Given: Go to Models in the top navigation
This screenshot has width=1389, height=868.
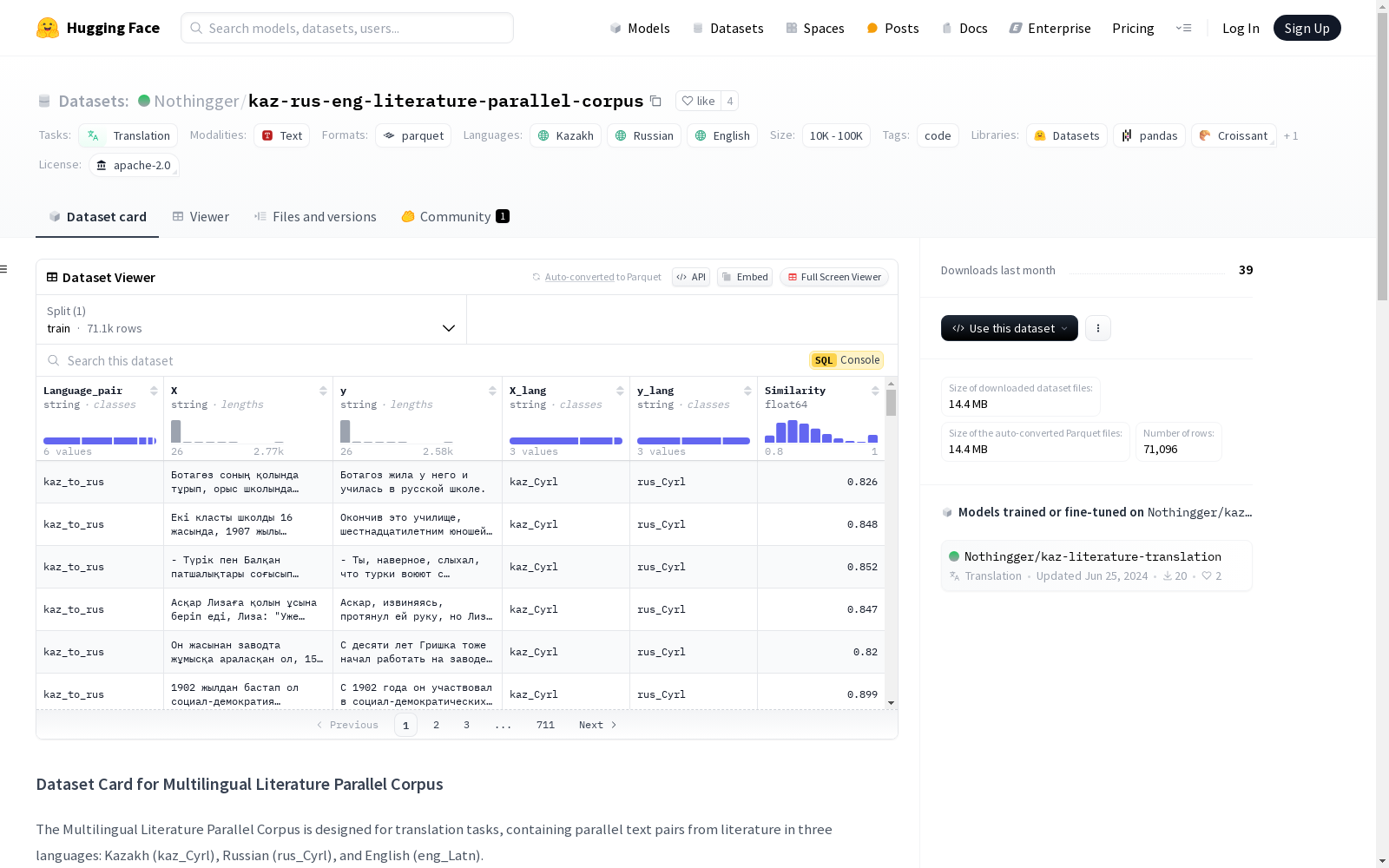Looking at the screenshot, I should [x=640, y=28].
